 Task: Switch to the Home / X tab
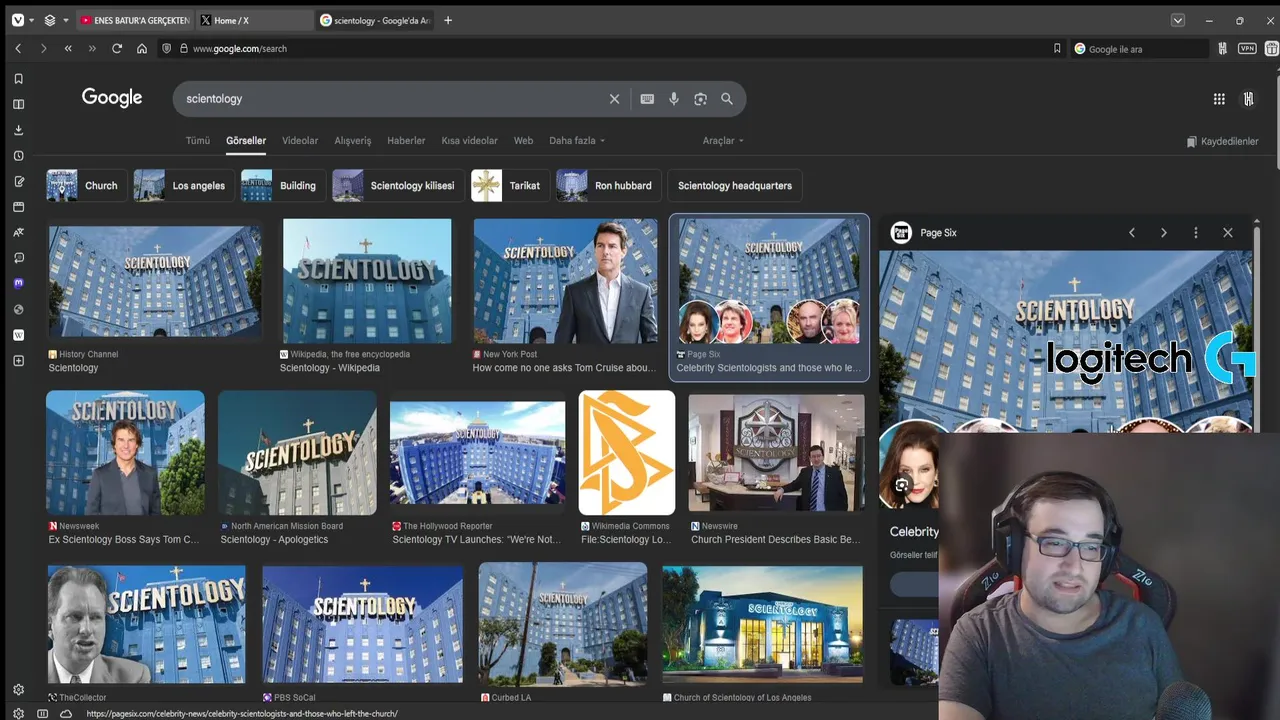[255, 20]
